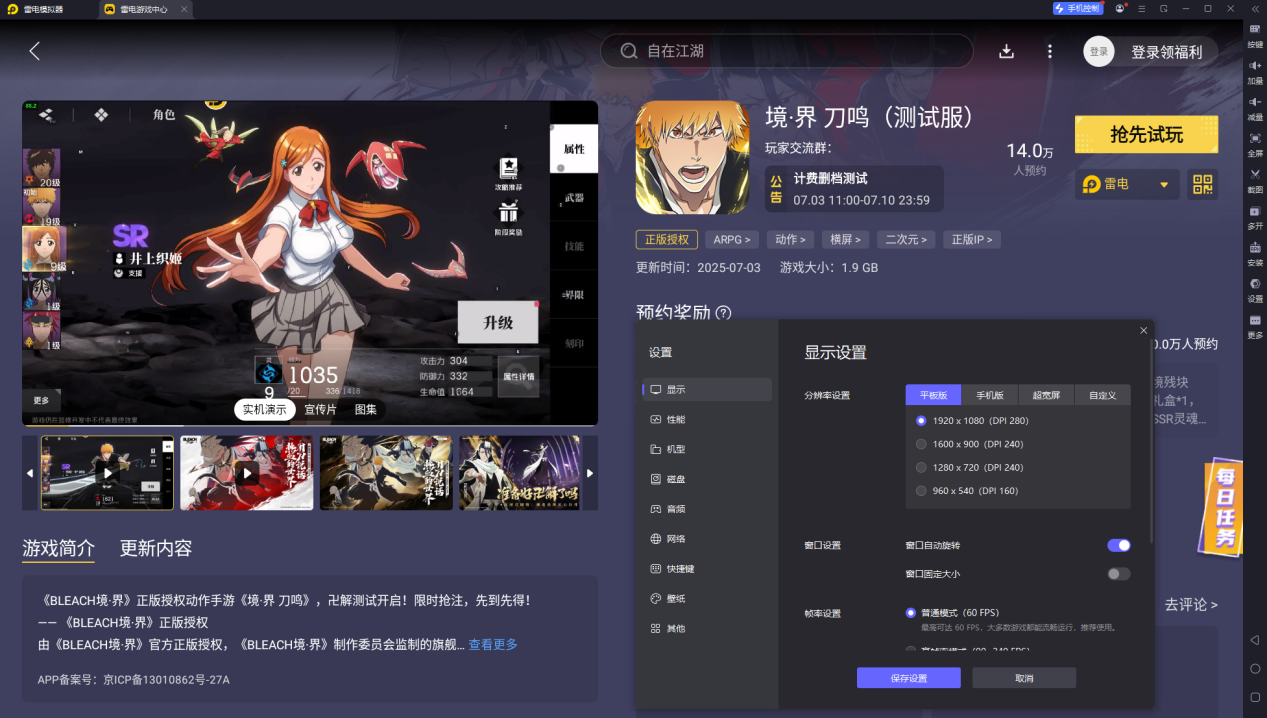Click 减量 volume down icon
The width and height of the screenshot is (1267, 718).
tap(1255, 108)
